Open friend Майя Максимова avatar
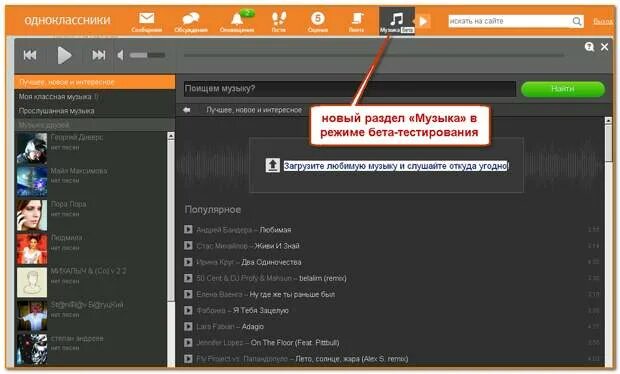Screen dimensions: 620x374 coord(32,181)
